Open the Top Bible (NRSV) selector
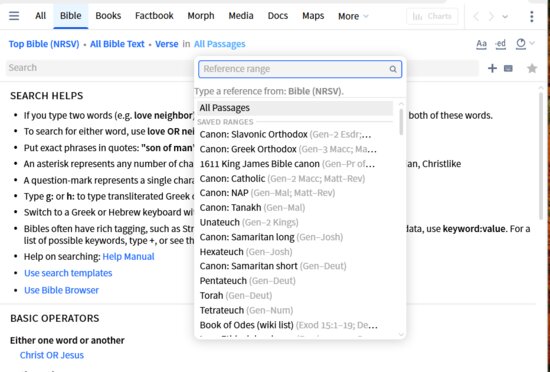550x372 pixels. 44,44
